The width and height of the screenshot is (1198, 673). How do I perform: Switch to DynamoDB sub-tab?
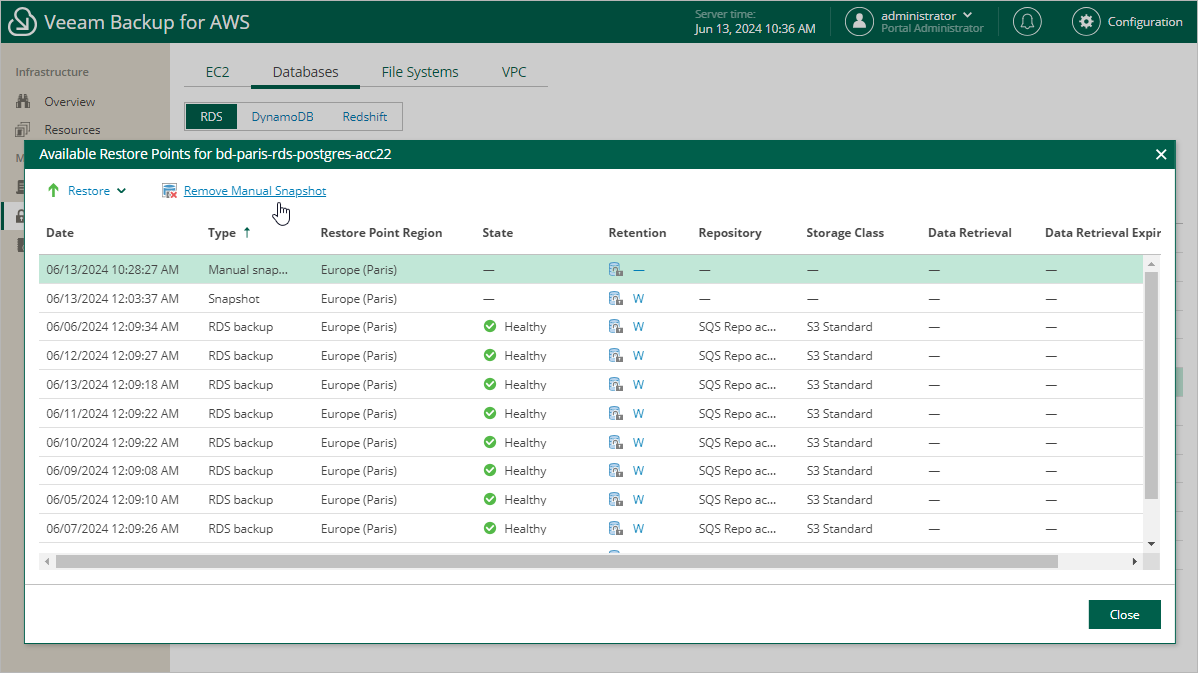coord(283,117)
